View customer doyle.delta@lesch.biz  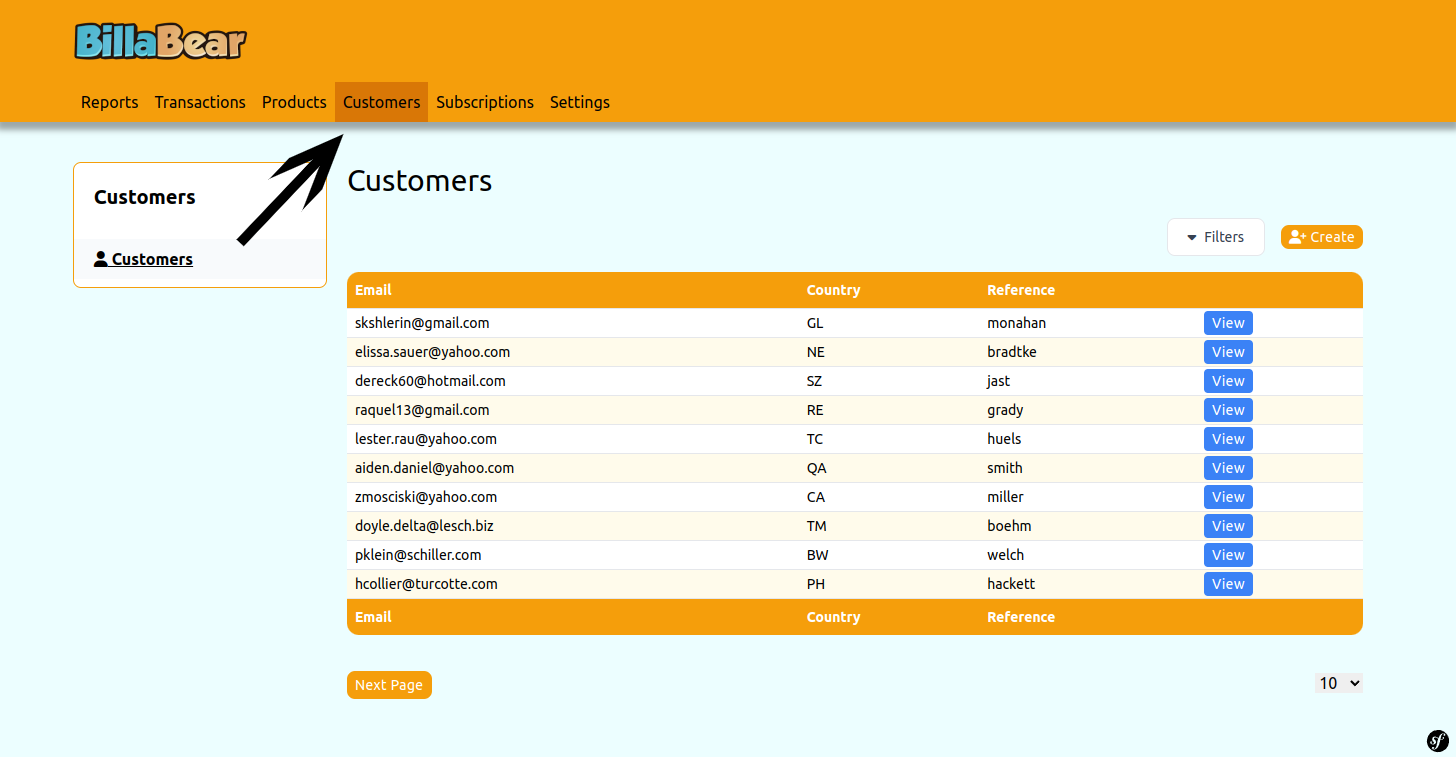[1228, 526]
